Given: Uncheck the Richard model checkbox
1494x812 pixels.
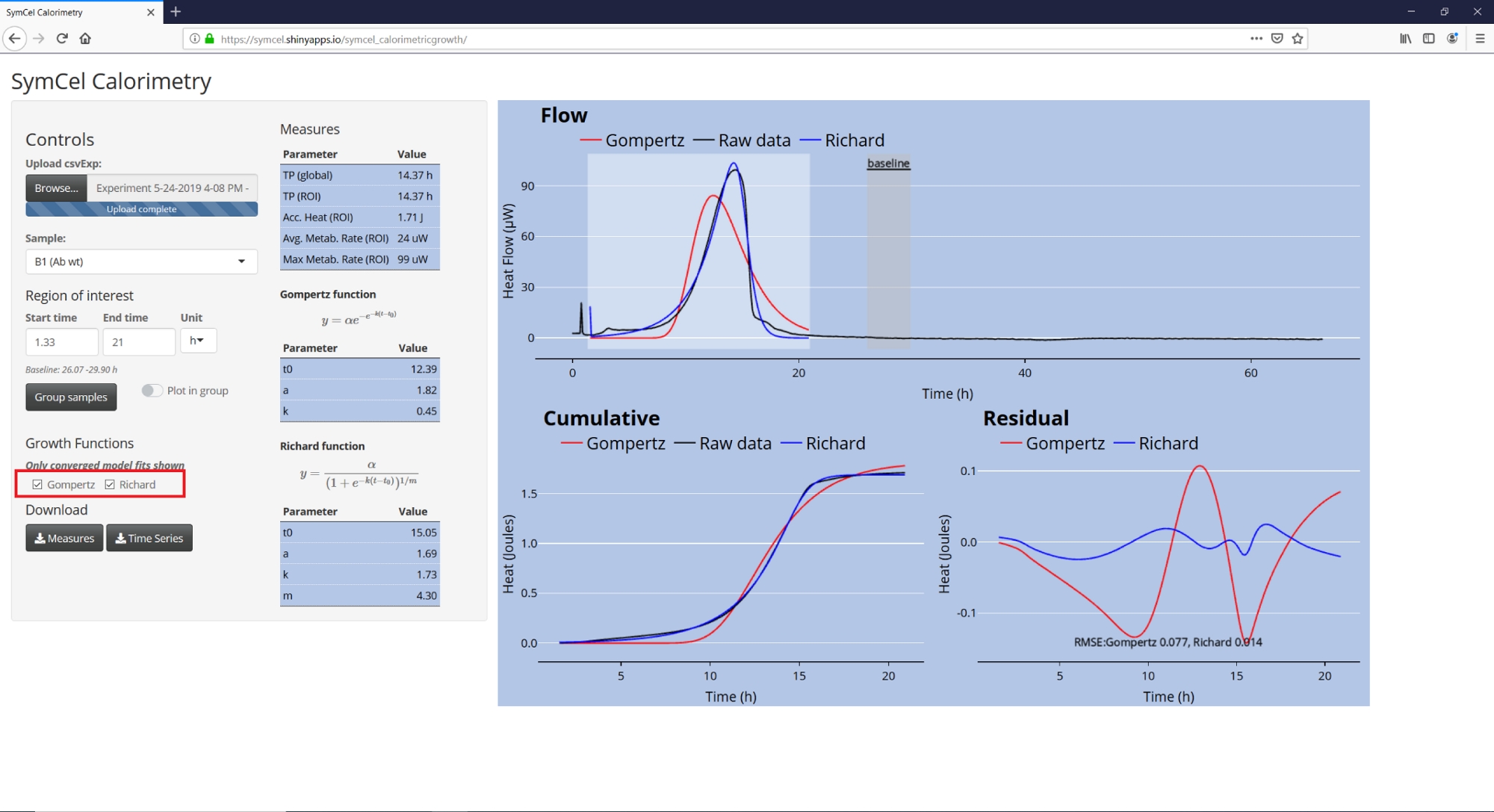Looking at the screenshot, I should click(x=110, y=485).
